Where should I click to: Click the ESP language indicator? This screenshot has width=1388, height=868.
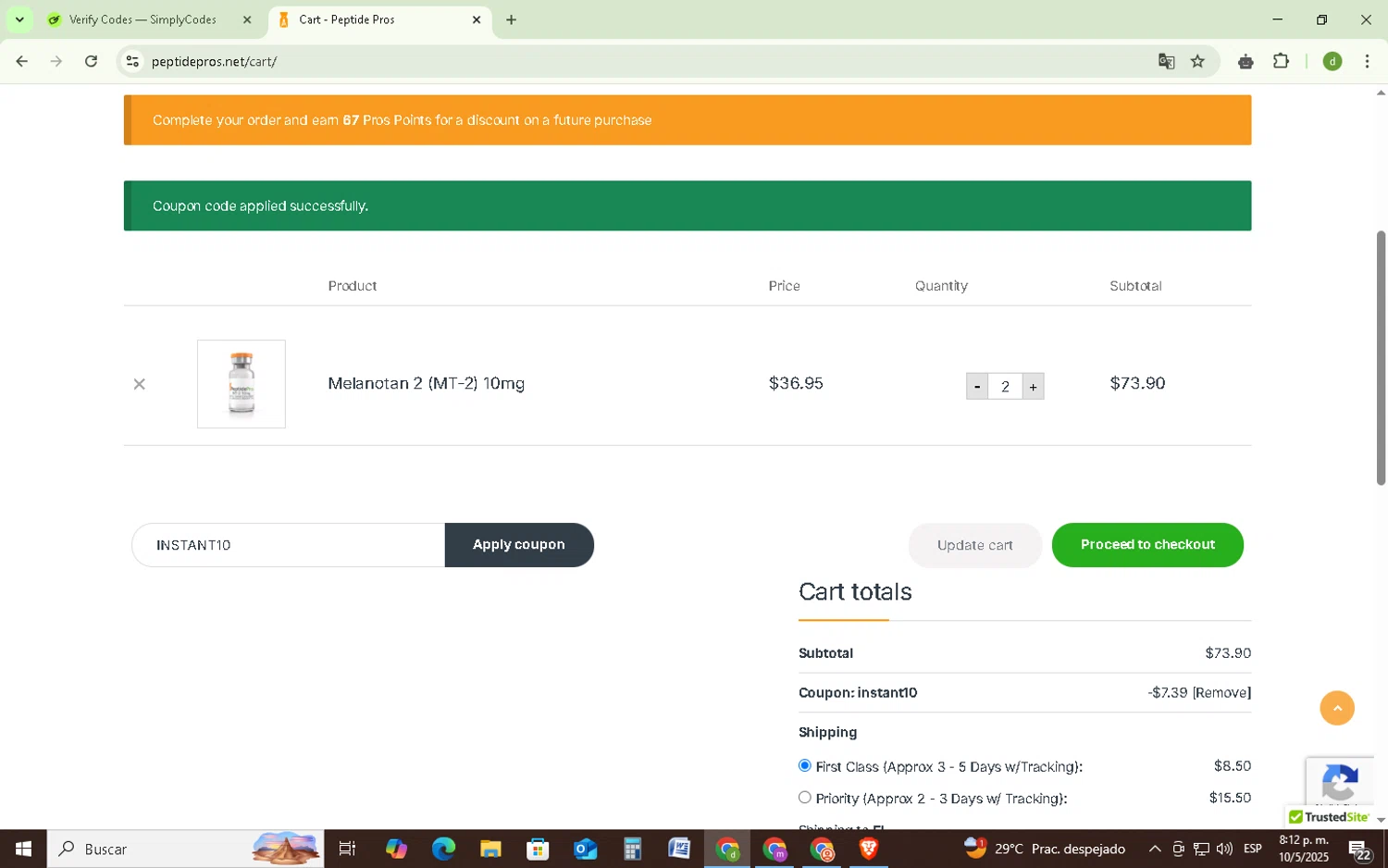[x=1253, y=849]
